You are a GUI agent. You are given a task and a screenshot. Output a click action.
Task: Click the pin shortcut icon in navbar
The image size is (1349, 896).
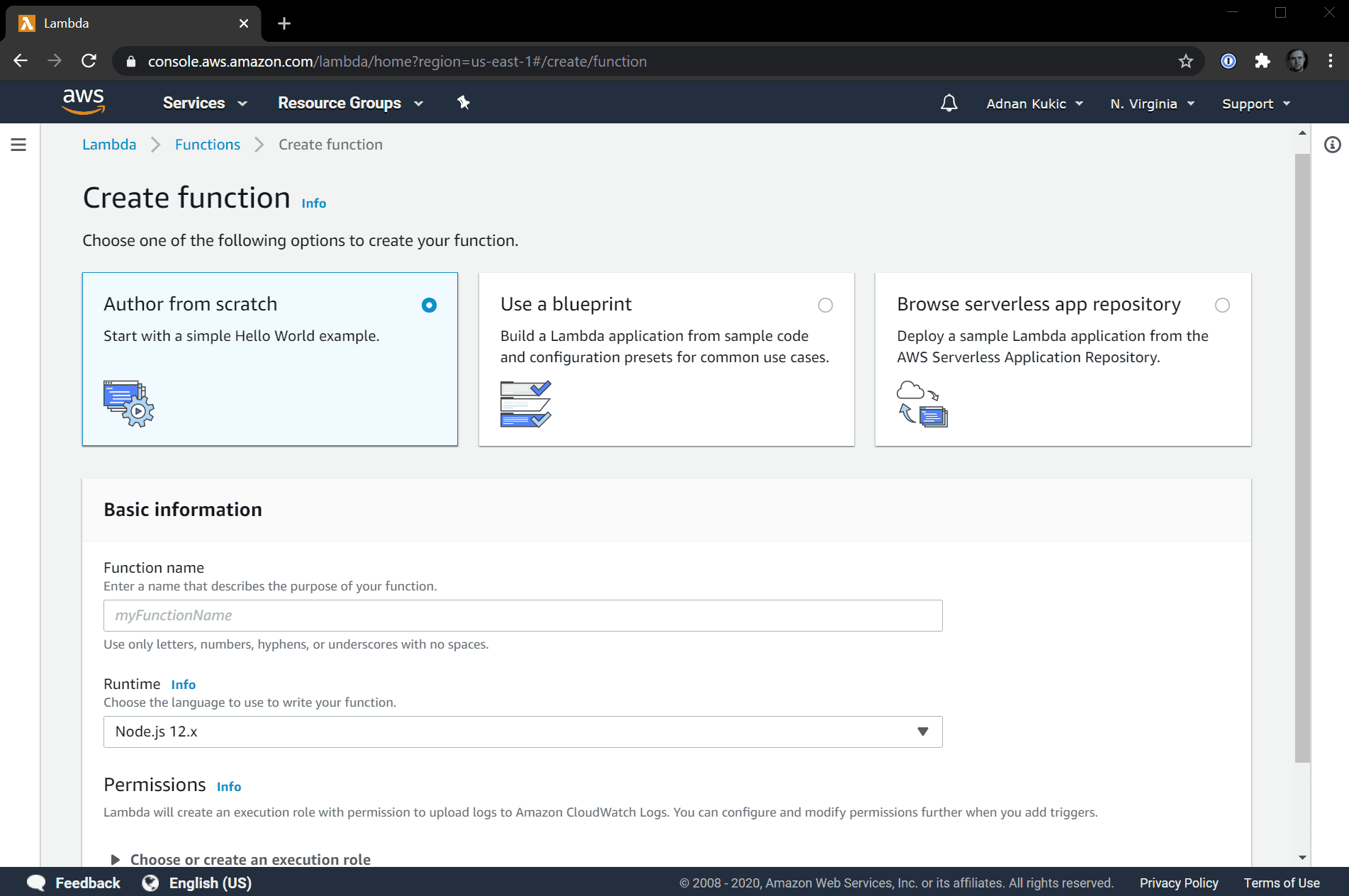[464, 103]
